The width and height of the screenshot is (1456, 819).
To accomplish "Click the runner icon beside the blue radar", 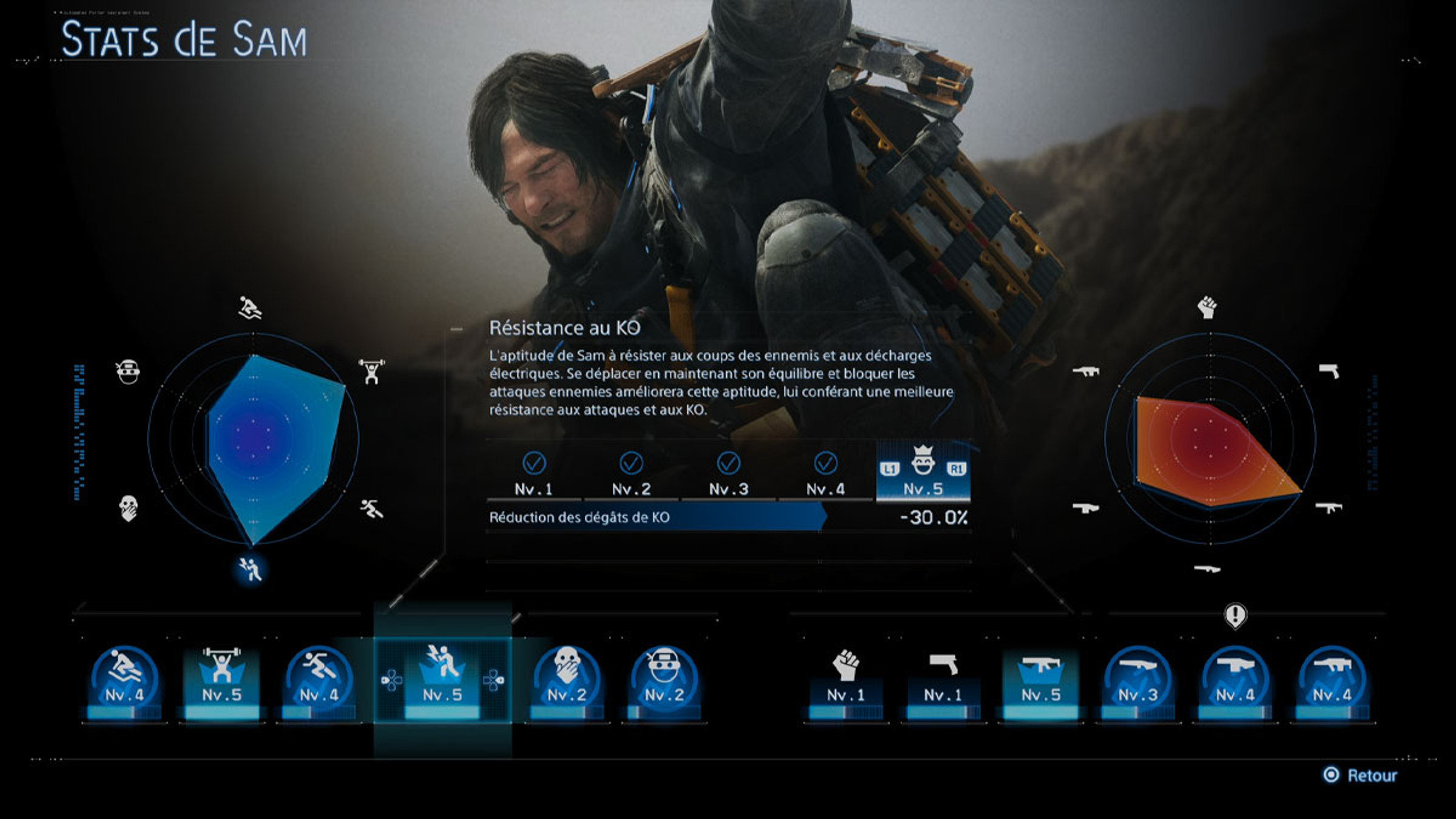I will click(x=371, y=508).
